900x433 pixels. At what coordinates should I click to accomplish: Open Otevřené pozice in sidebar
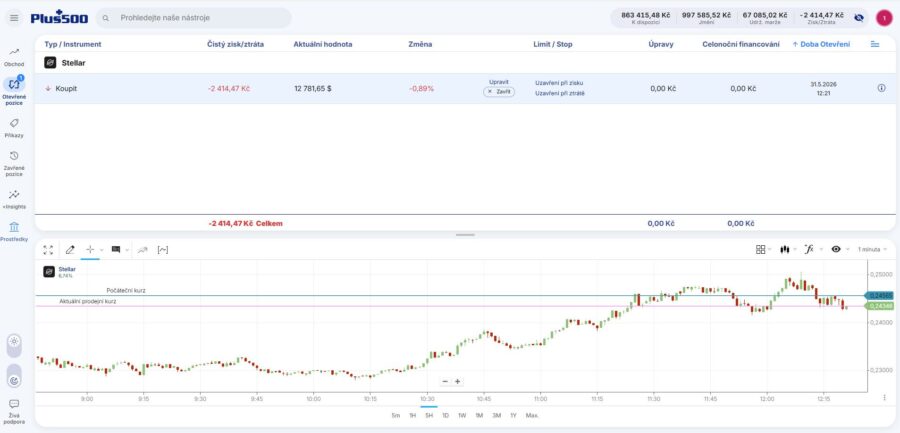[14, 91]
